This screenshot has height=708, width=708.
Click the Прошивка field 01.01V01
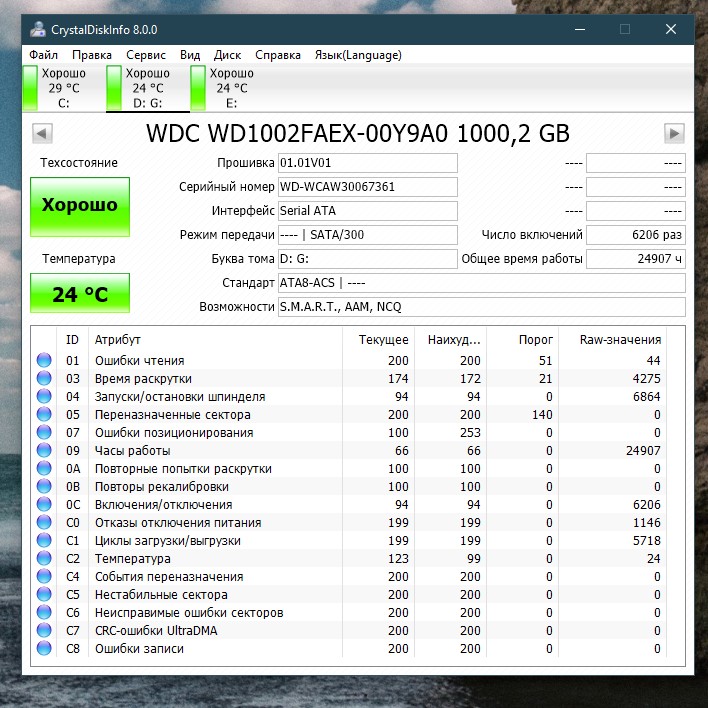click(x=368, y=163)
